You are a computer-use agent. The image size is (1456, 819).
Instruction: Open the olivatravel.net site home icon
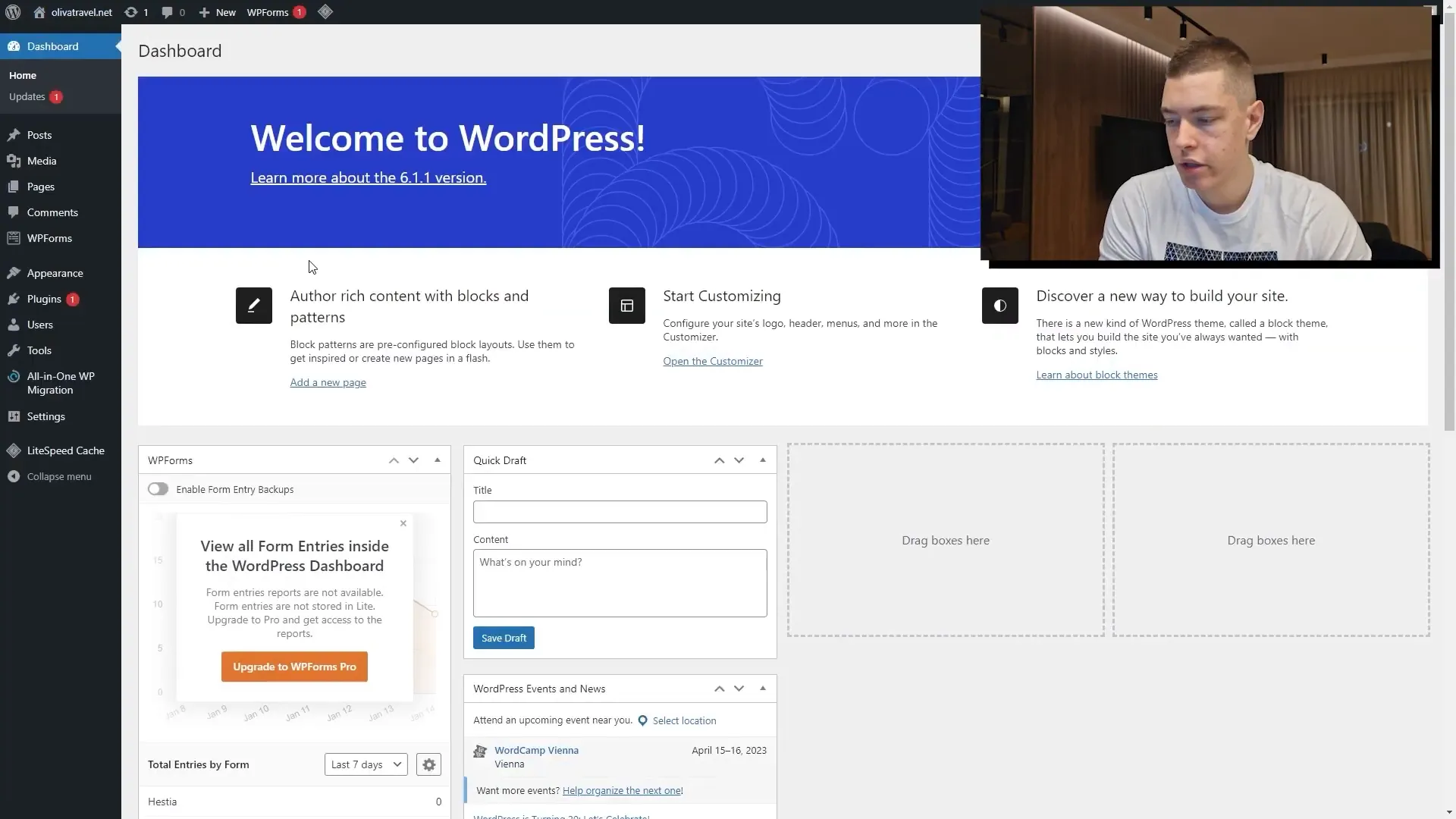39,12
